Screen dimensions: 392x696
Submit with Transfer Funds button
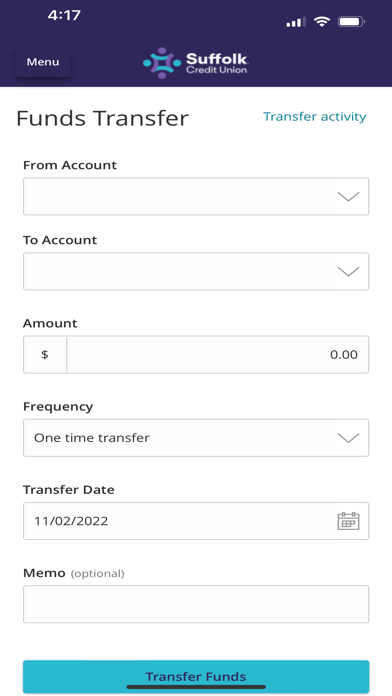(x=196, y=676)
